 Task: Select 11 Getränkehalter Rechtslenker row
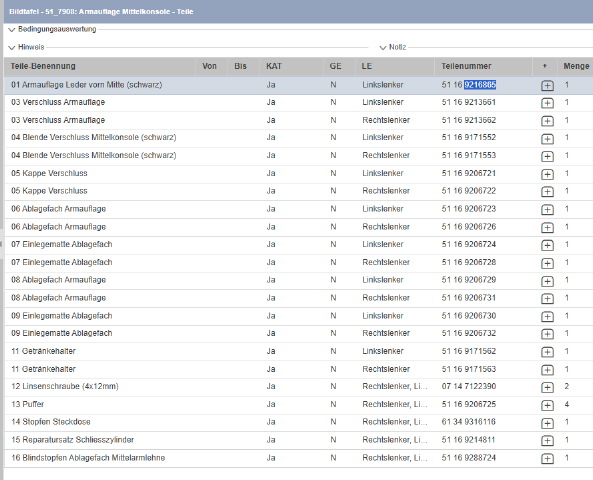point(298,369)
